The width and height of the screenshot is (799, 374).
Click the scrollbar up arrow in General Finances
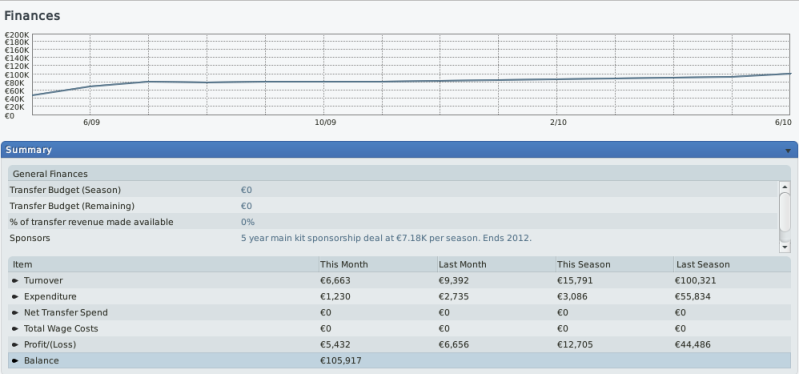pos(785,187)
